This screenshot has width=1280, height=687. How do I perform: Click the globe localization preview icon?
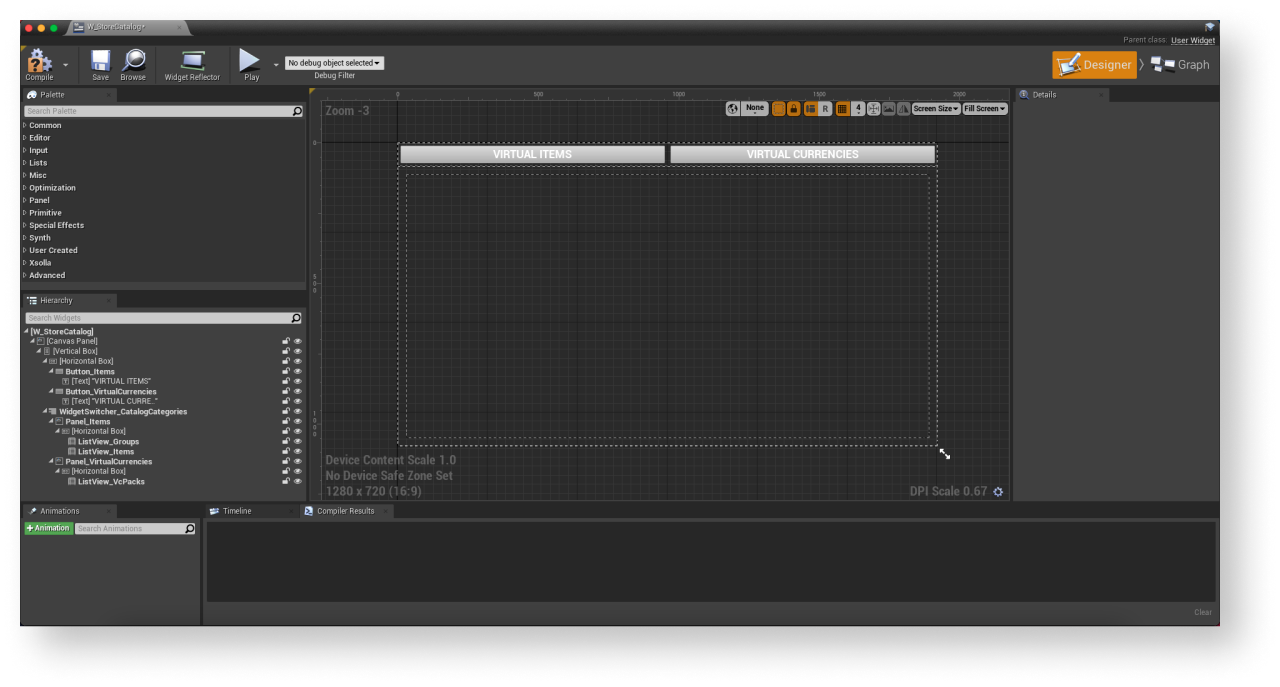733,109
